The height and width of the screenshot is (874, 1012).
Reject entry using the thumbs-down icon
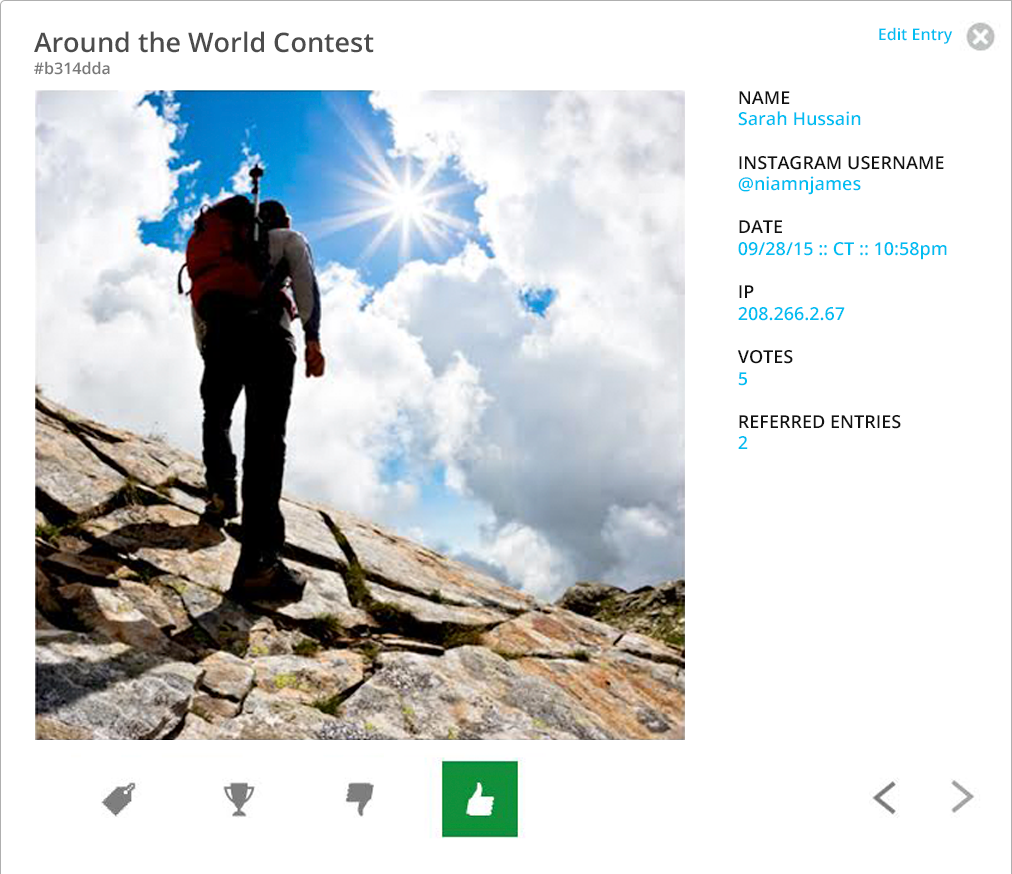point(359,799)
